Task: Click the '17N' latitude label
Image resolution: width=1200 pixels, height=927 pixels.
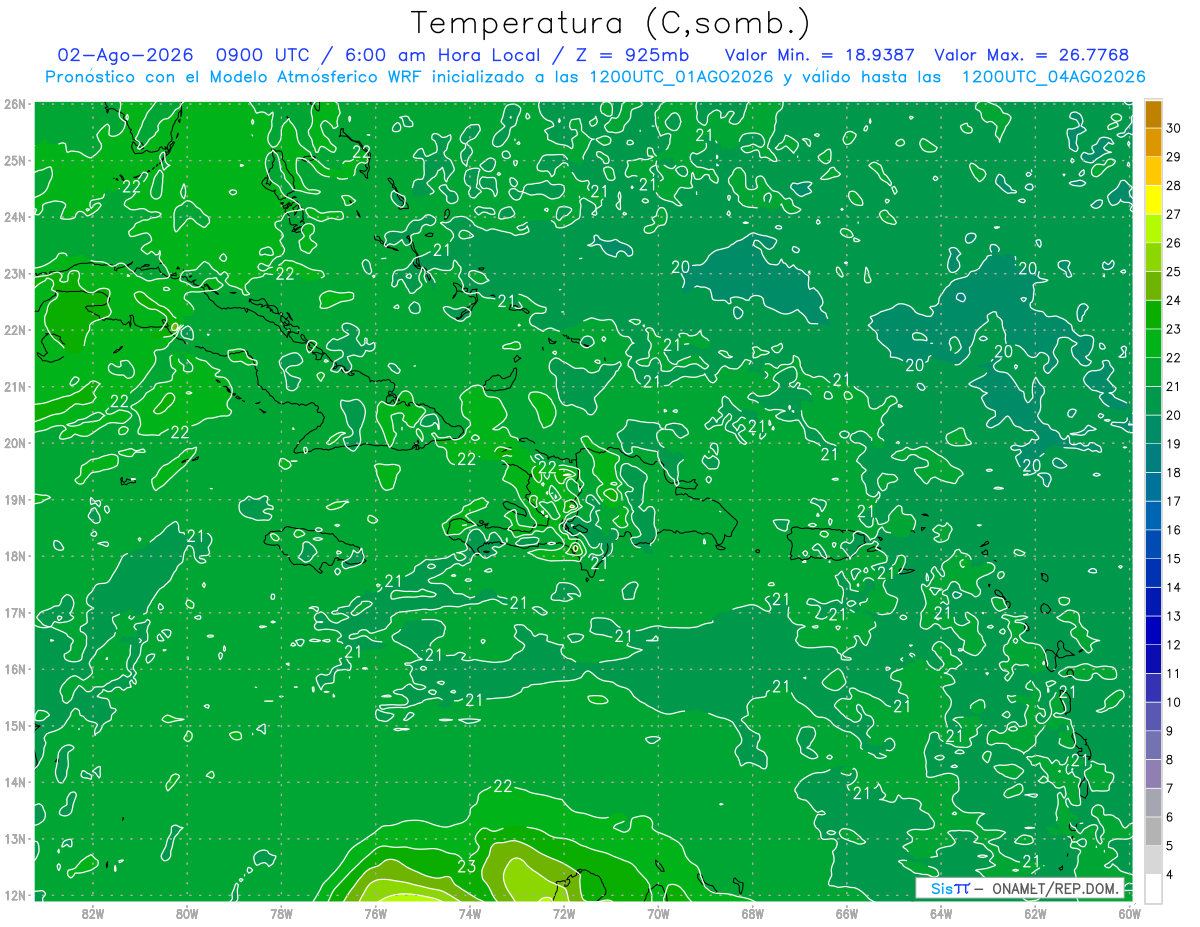Action: (x=15, y=612)
